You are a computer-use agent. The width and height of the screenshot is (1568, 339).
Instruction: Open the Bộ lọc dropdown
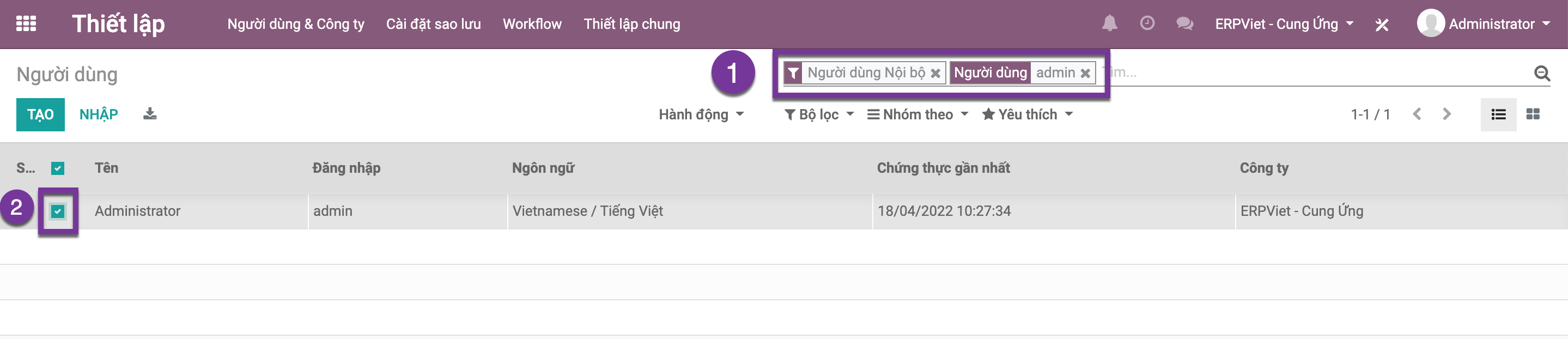click(819, 114)
